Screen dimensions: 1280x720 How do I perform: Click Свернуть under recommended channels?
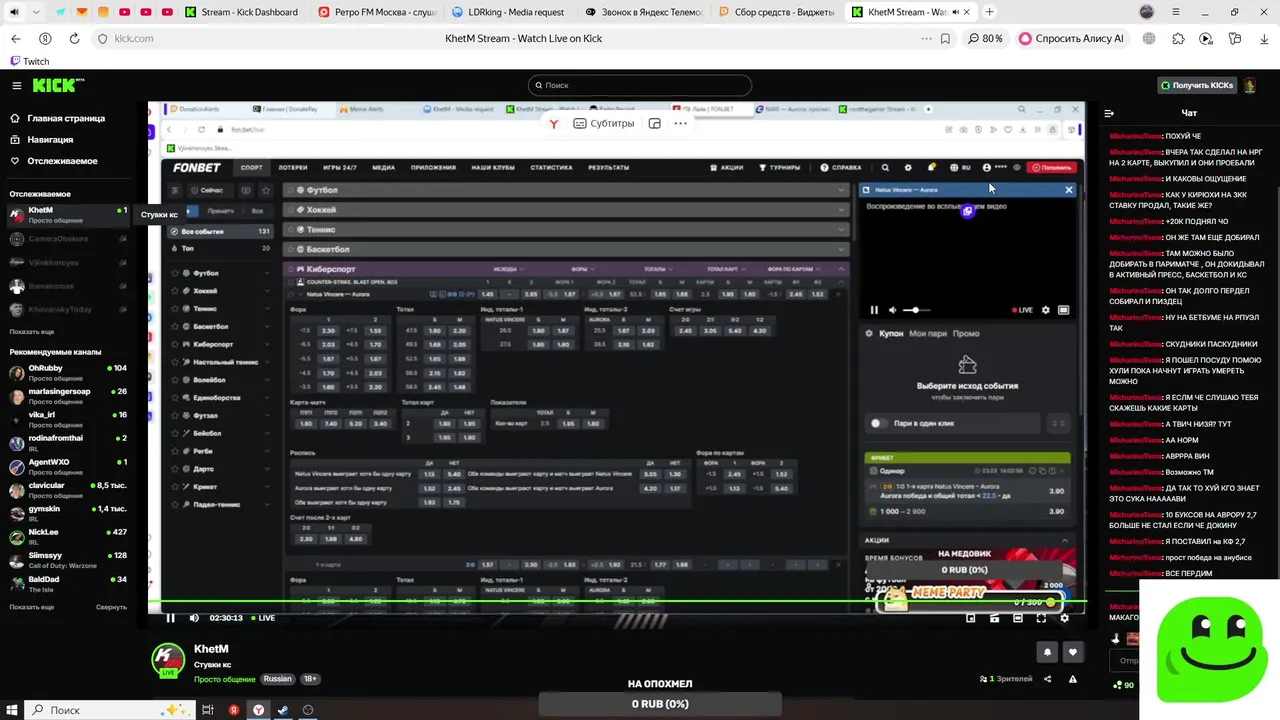click(111, 607)
